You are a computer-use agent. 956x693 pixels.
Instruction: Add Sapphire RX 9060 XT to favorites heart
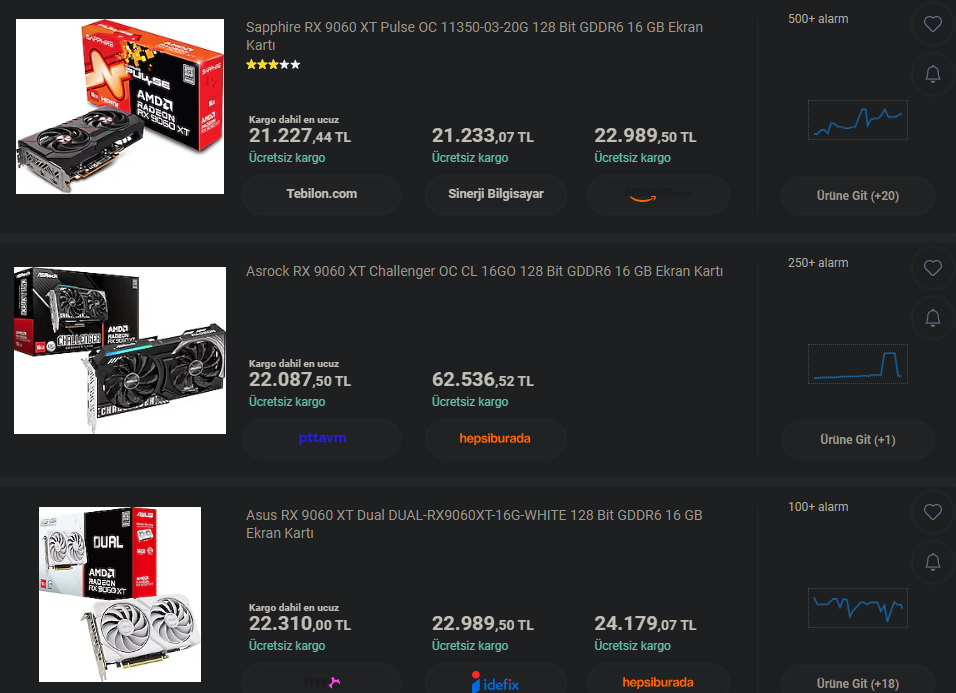pyautogui.click(x=932, y=24)
